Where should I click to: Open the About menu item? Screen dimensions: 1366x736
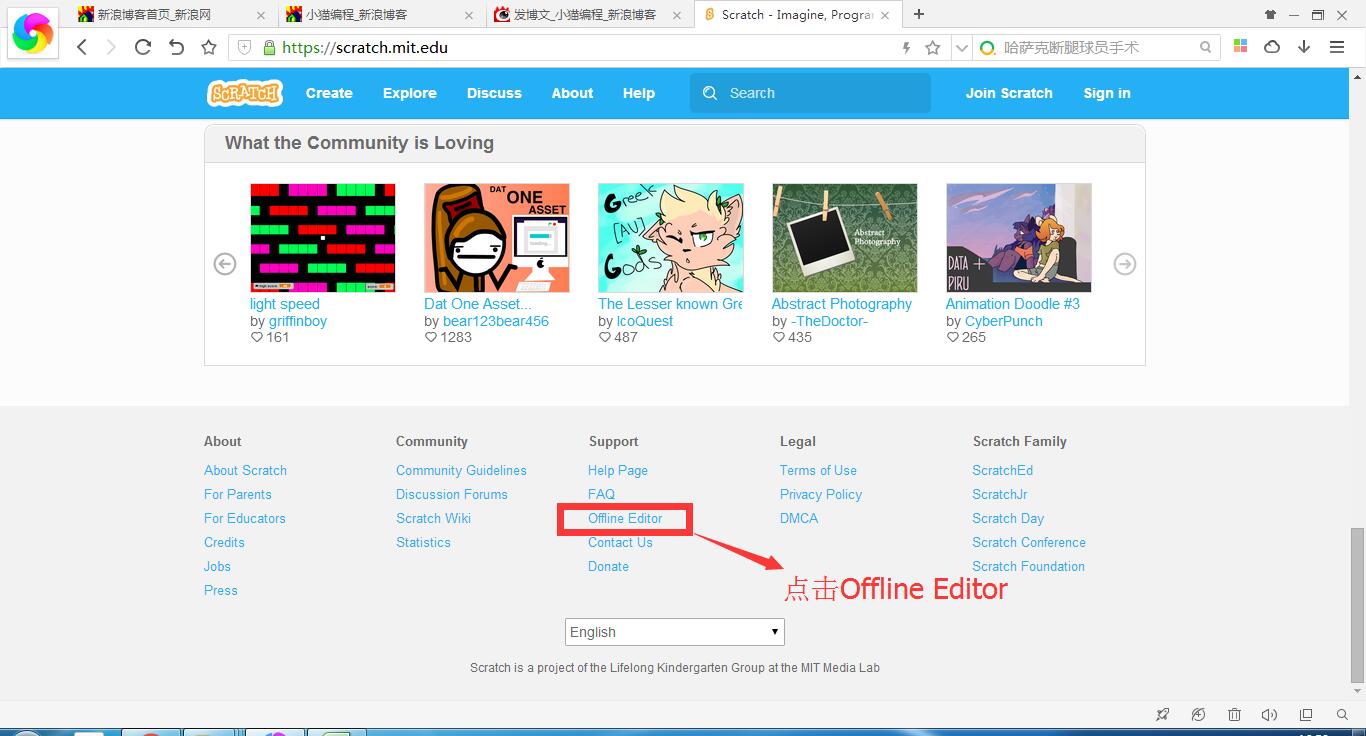572,93
